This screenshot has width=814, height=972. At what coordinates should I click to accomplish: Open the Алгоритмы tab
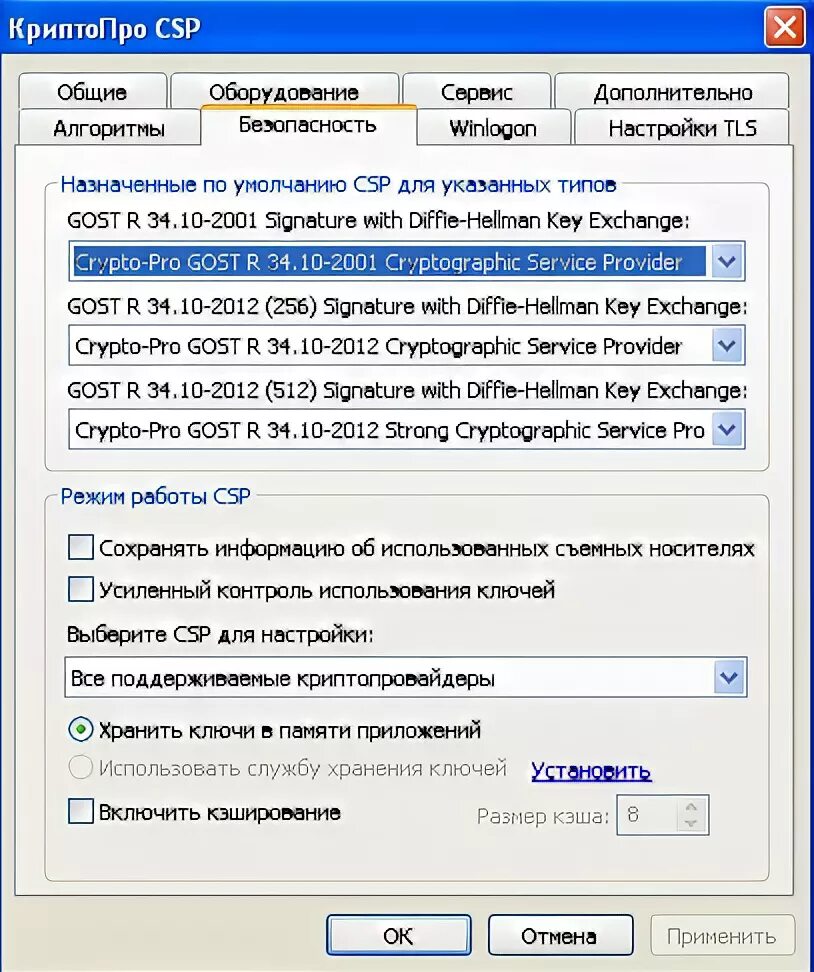click(x=109, y=128)
